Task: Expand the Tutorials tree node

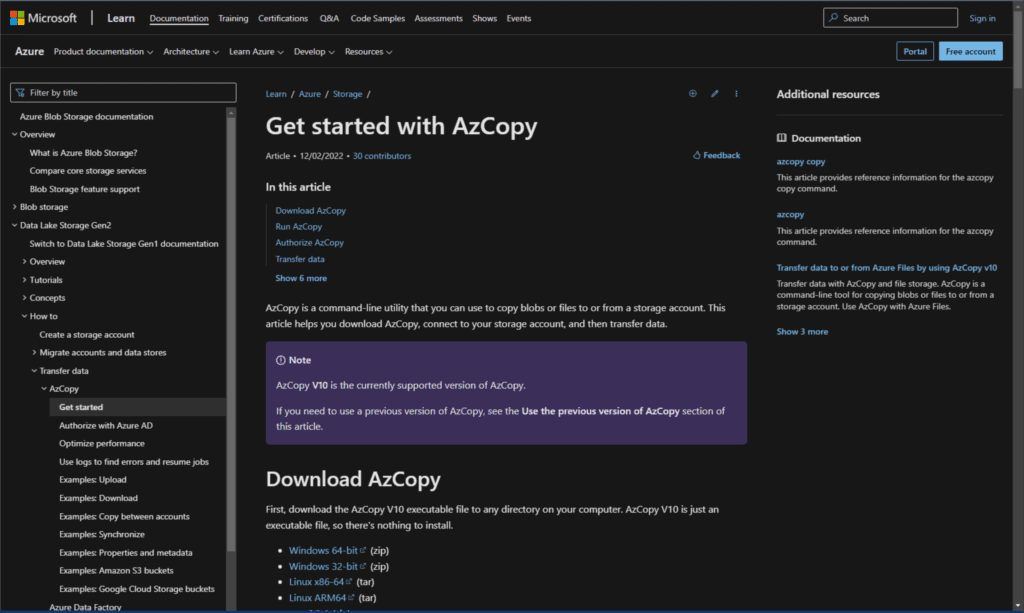Action: click(x=24, y=279)
